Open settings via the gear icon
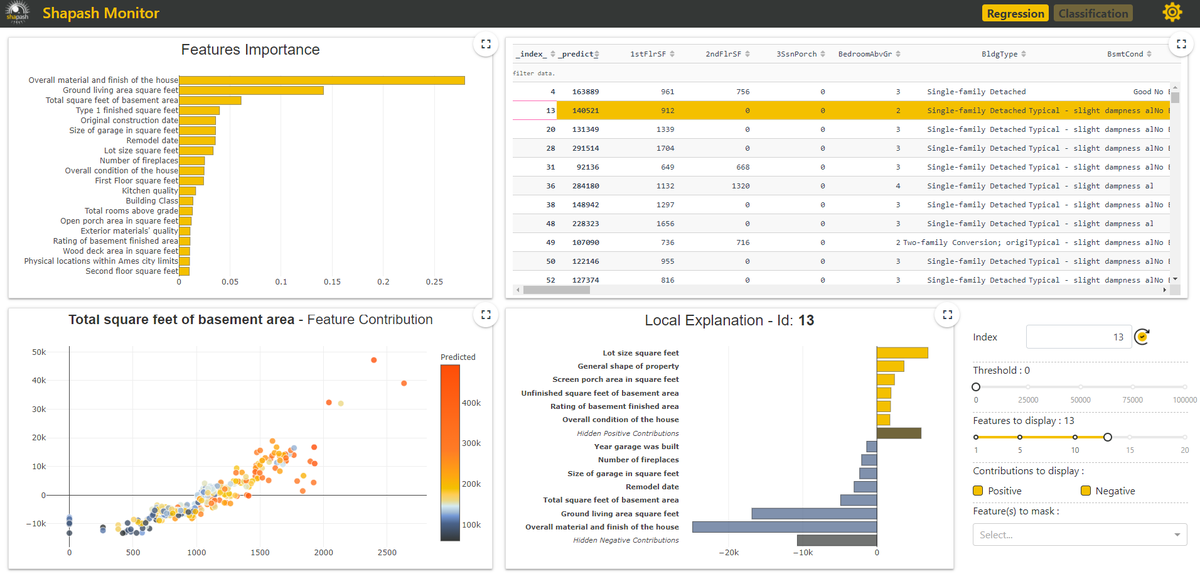 point(1171,13)
